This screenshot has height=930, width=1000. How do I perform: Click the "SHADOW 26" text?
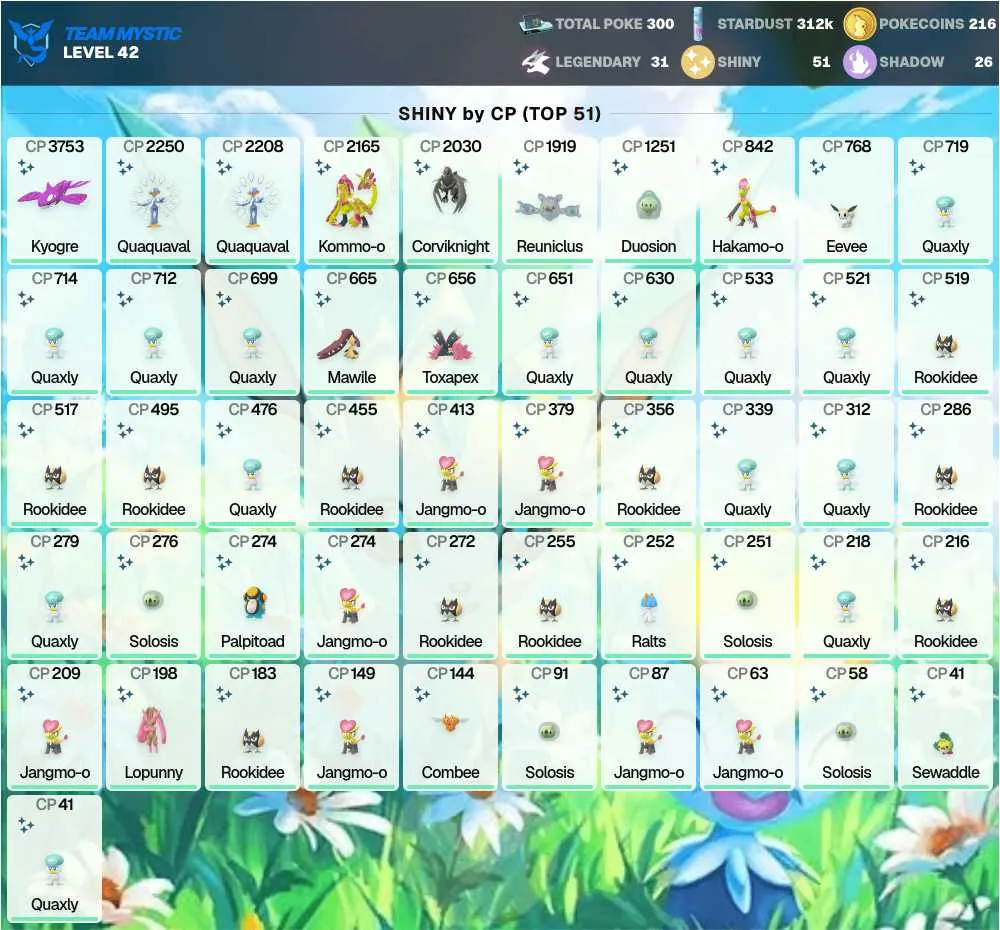(x=936, y=62)
